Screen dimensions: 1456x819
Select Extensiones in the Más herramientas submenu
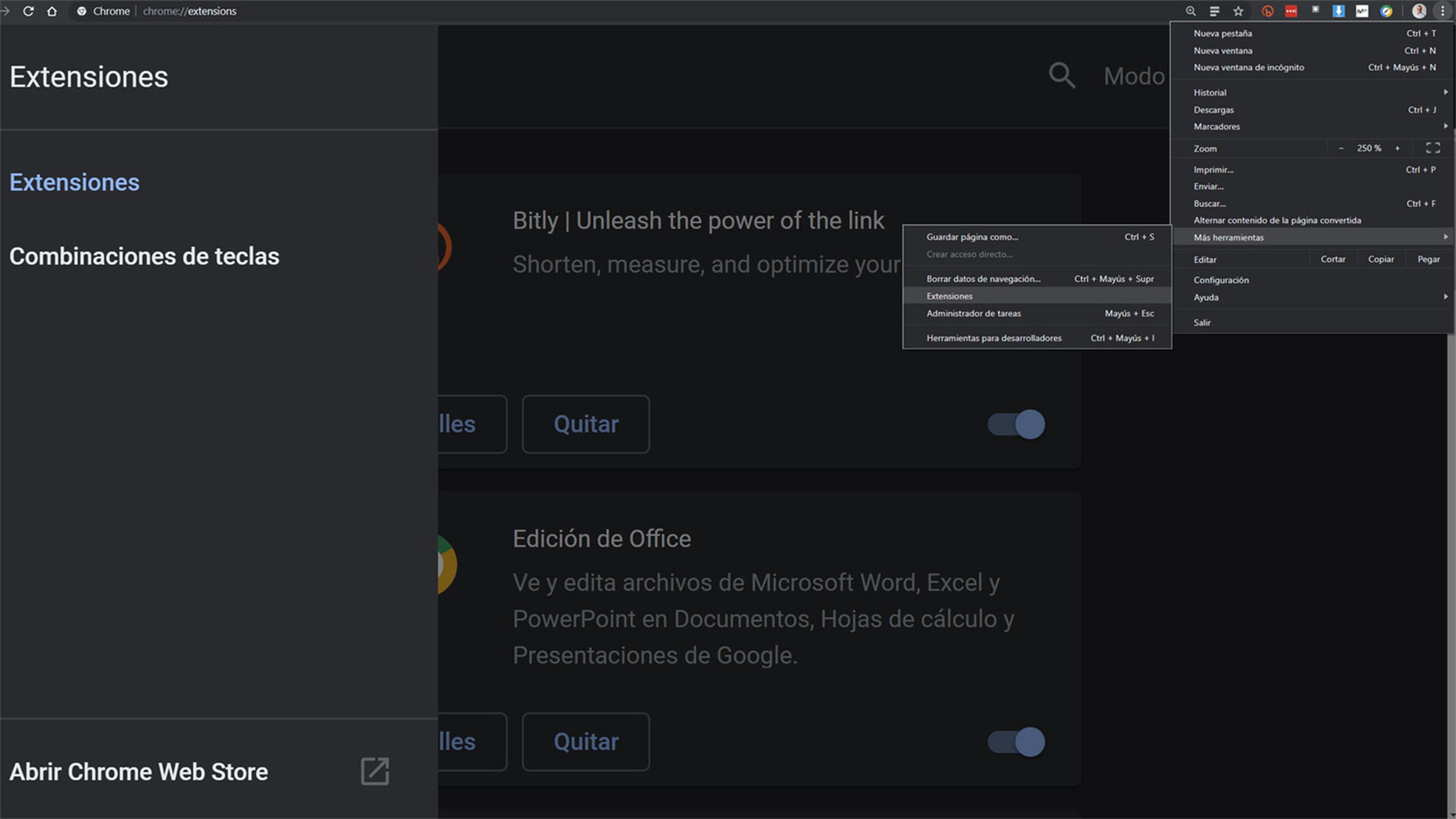pyautogui.click(x=949, y=296)
